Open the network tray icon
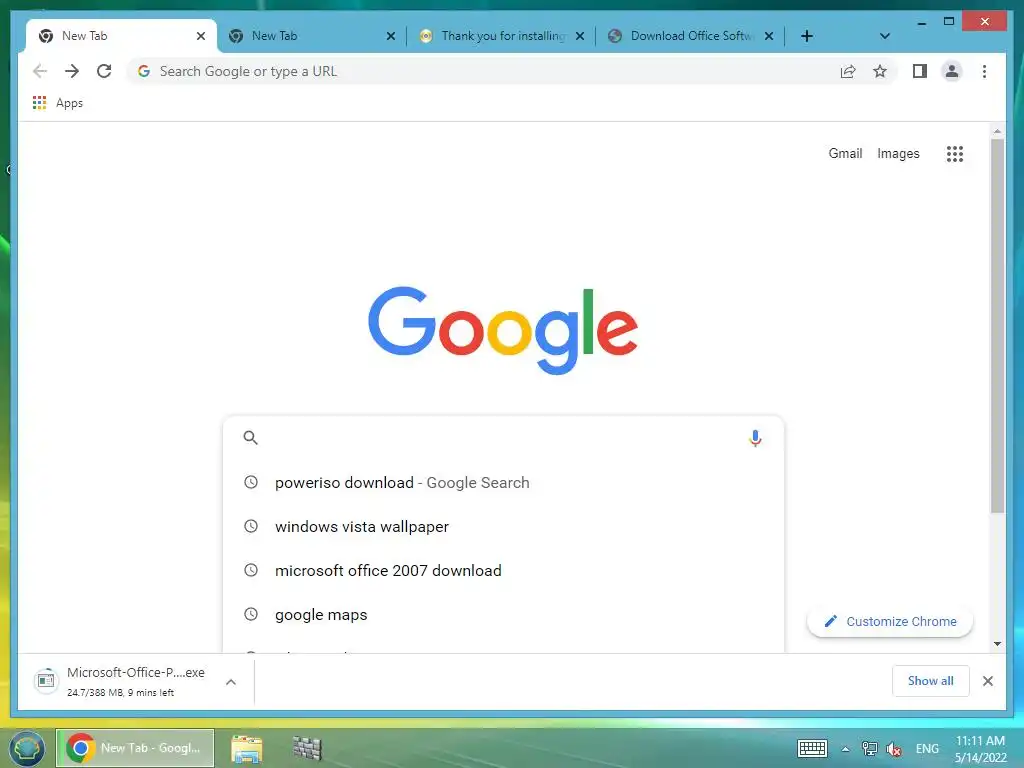 tap(869, 749)
